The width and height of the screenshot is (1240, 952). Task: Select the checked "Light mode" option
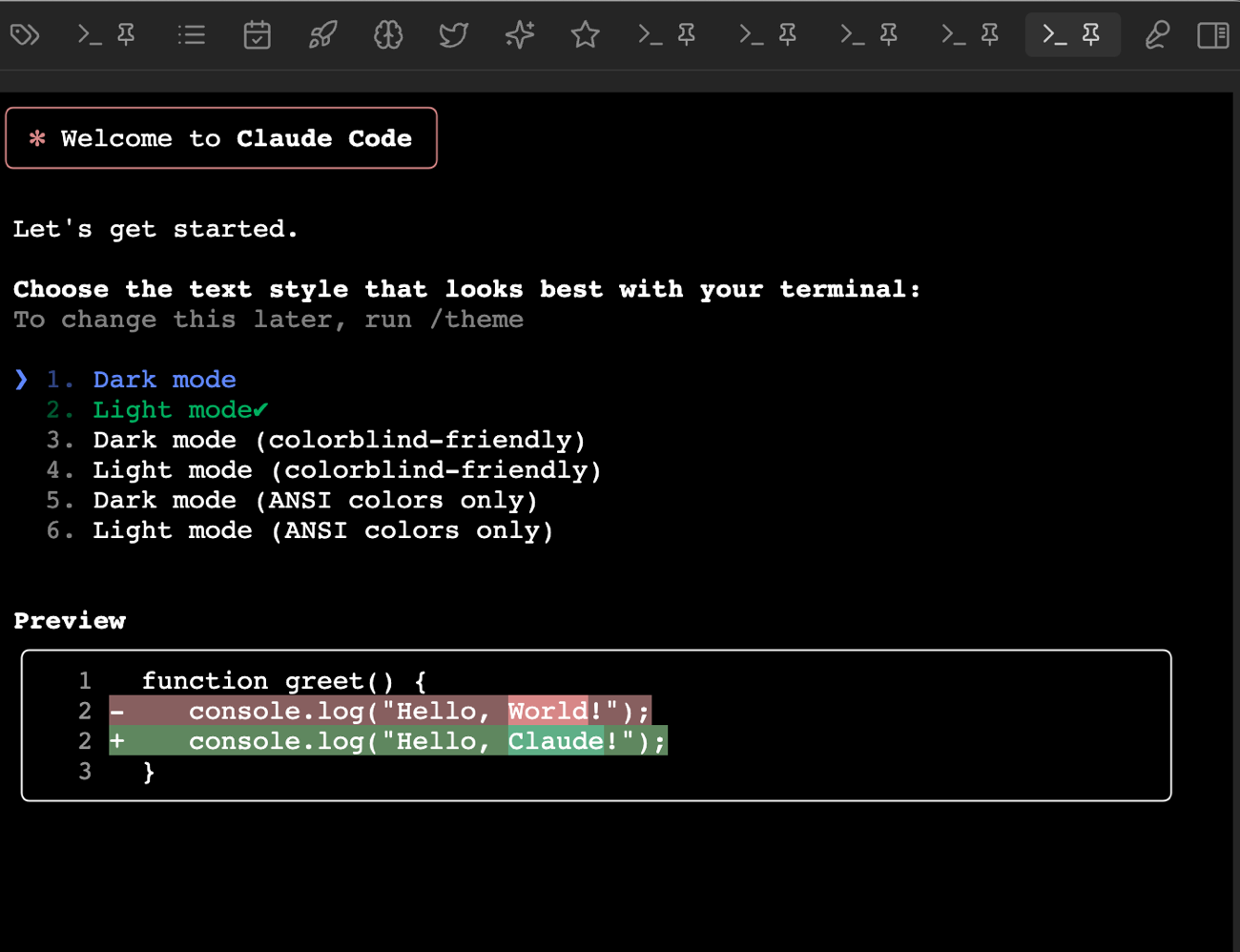(172, 410)
